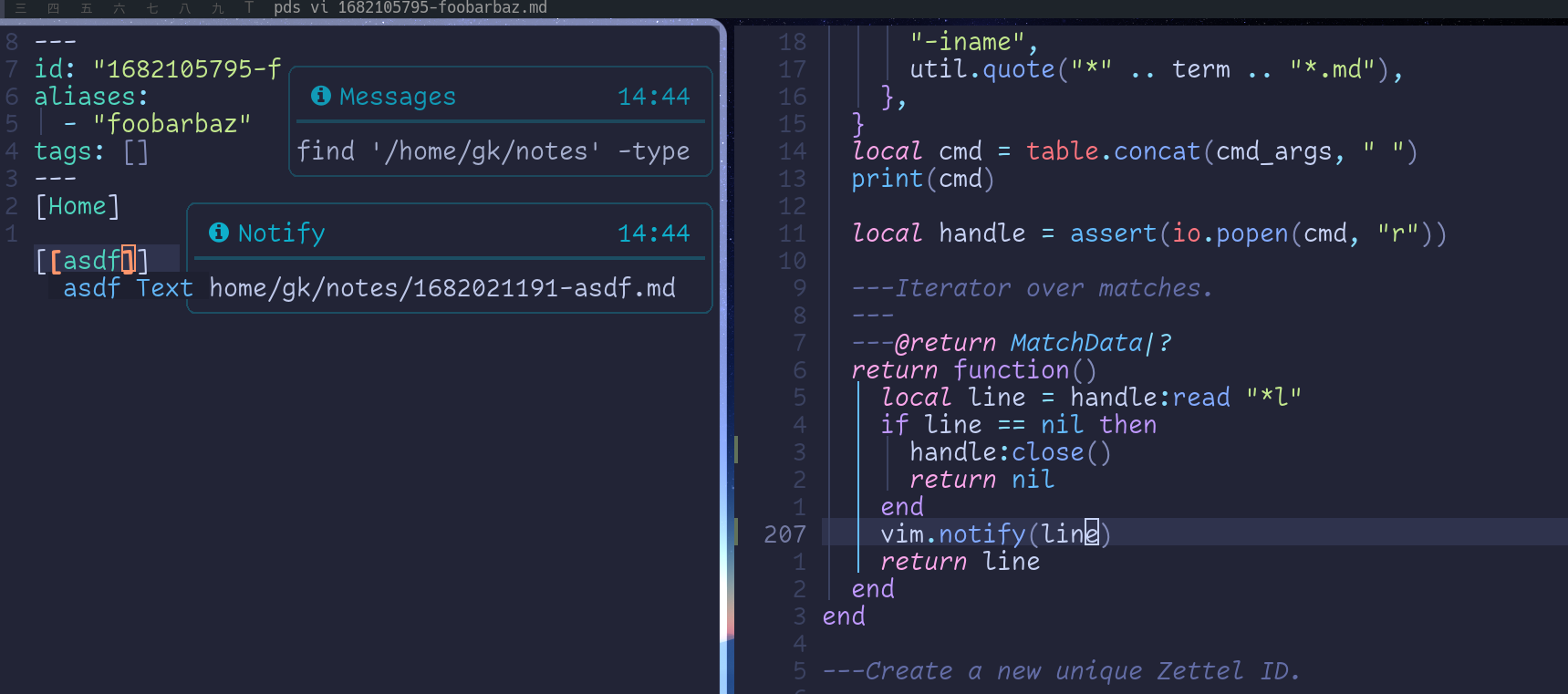The height and width of the screenshot is (694, 1568).
Task: Click vim.notify(line) on the current line
Action: (996, 534)
